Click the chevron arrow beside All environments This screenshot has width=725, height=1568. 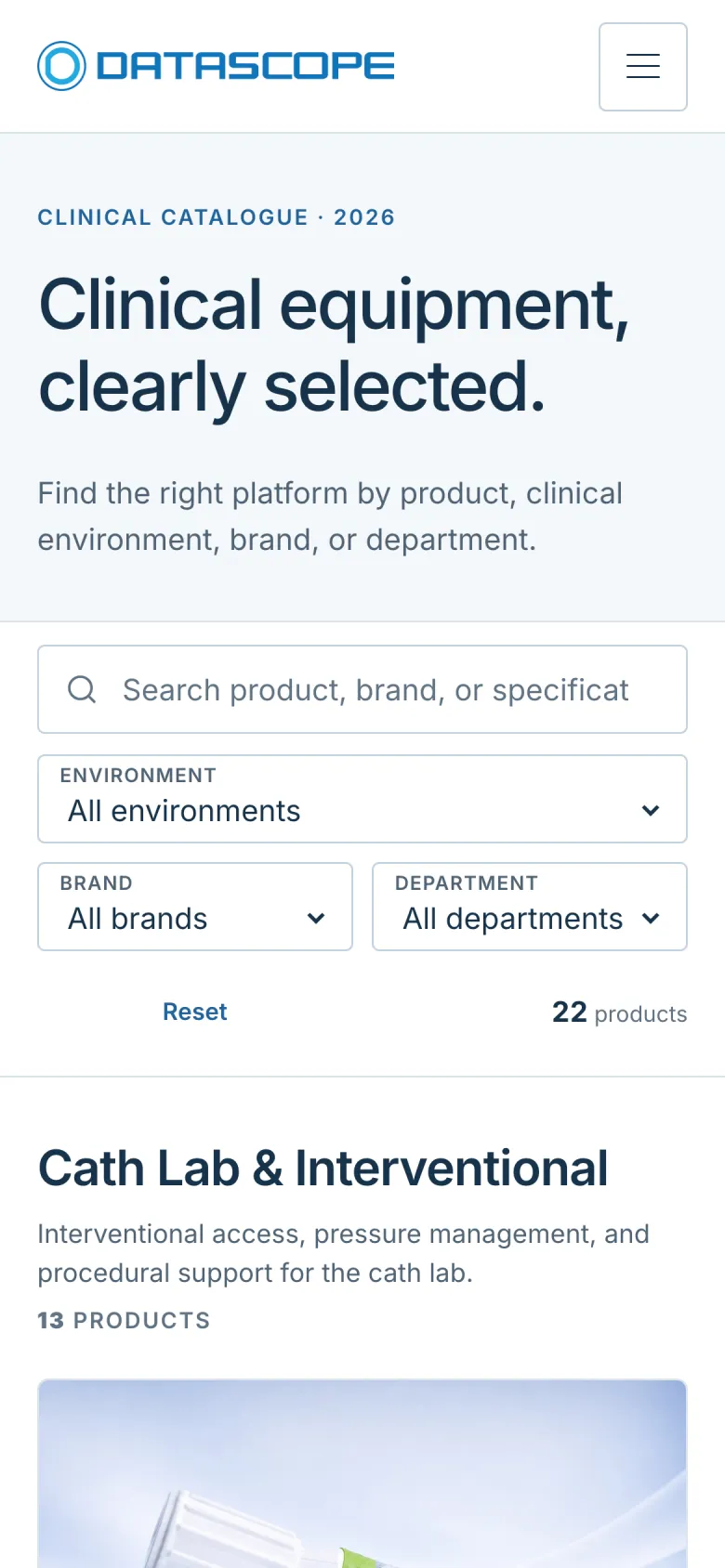click(651, 811)
